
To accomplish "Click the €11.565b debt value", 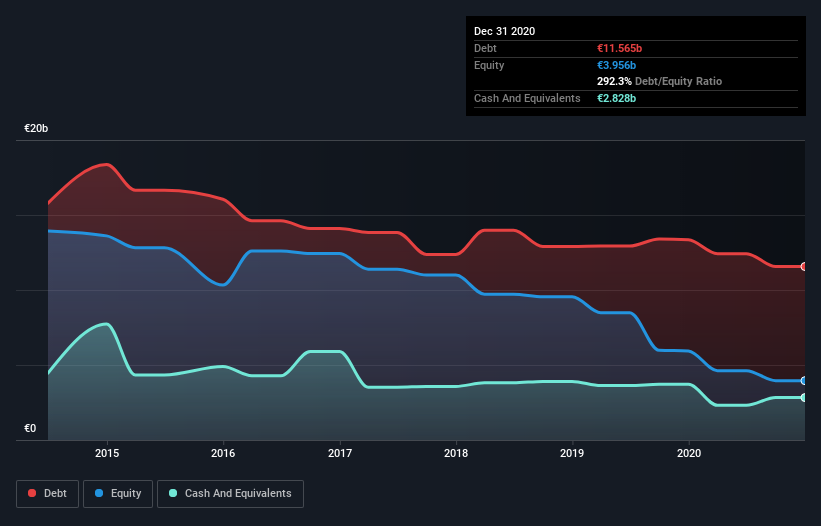I will [619, 48].
